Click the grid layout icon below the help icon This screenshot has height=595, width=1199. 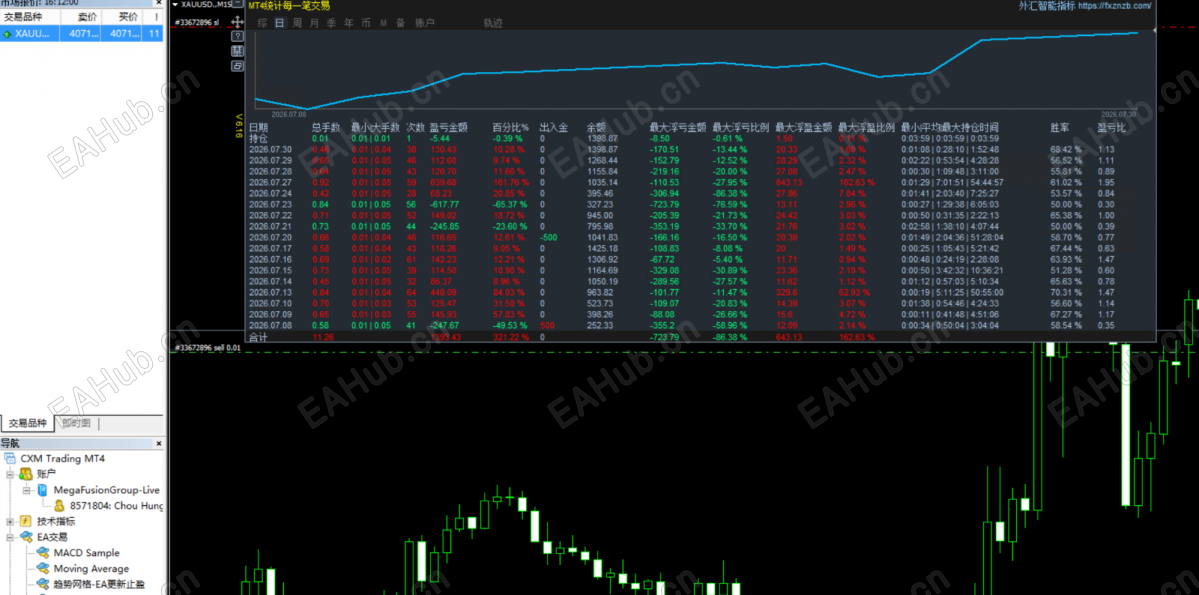click(237, 51)
